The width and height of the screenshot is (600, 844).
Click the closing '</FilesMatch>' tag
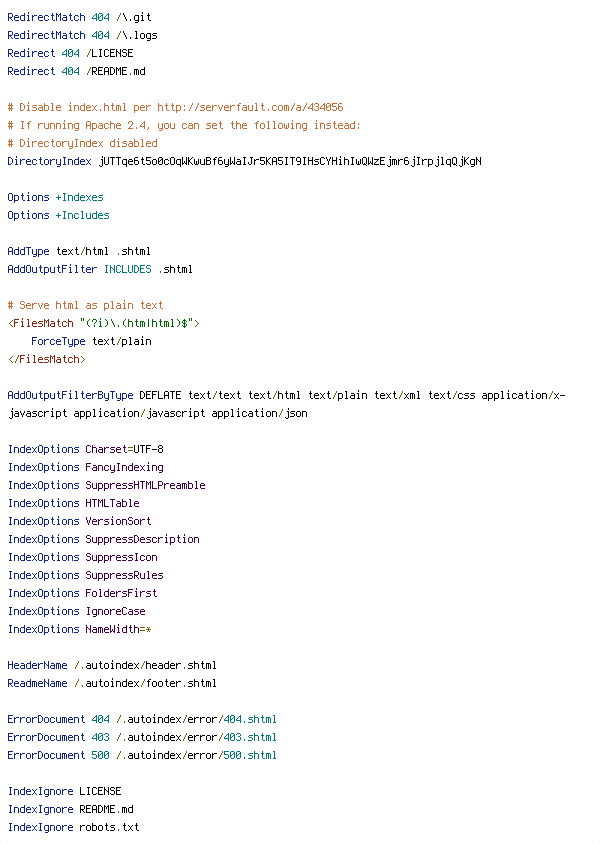click(46, 359)
